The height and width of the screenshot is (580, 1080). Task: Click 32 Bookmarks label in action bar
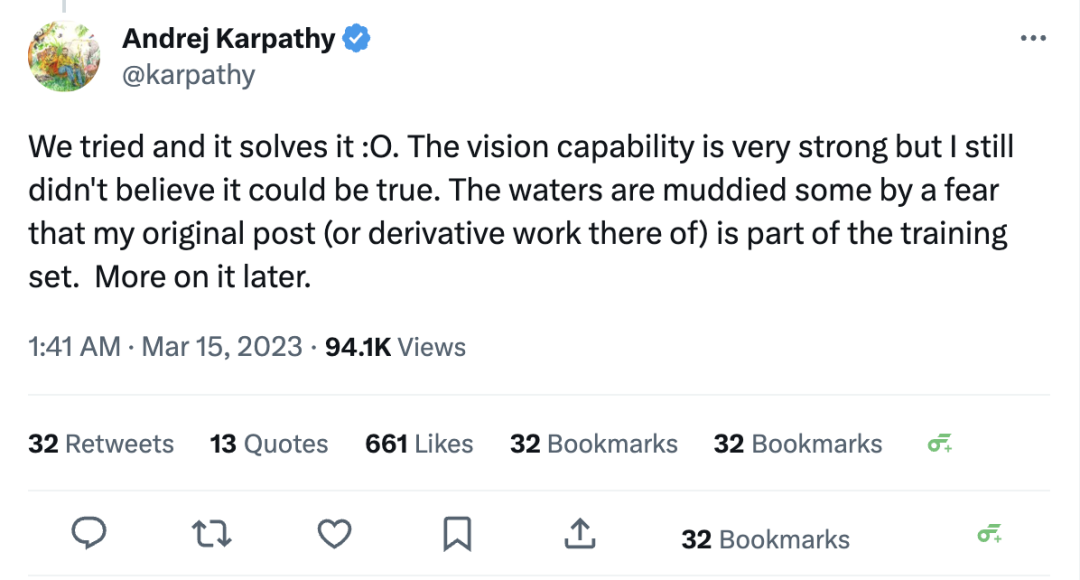pos(765,540)
